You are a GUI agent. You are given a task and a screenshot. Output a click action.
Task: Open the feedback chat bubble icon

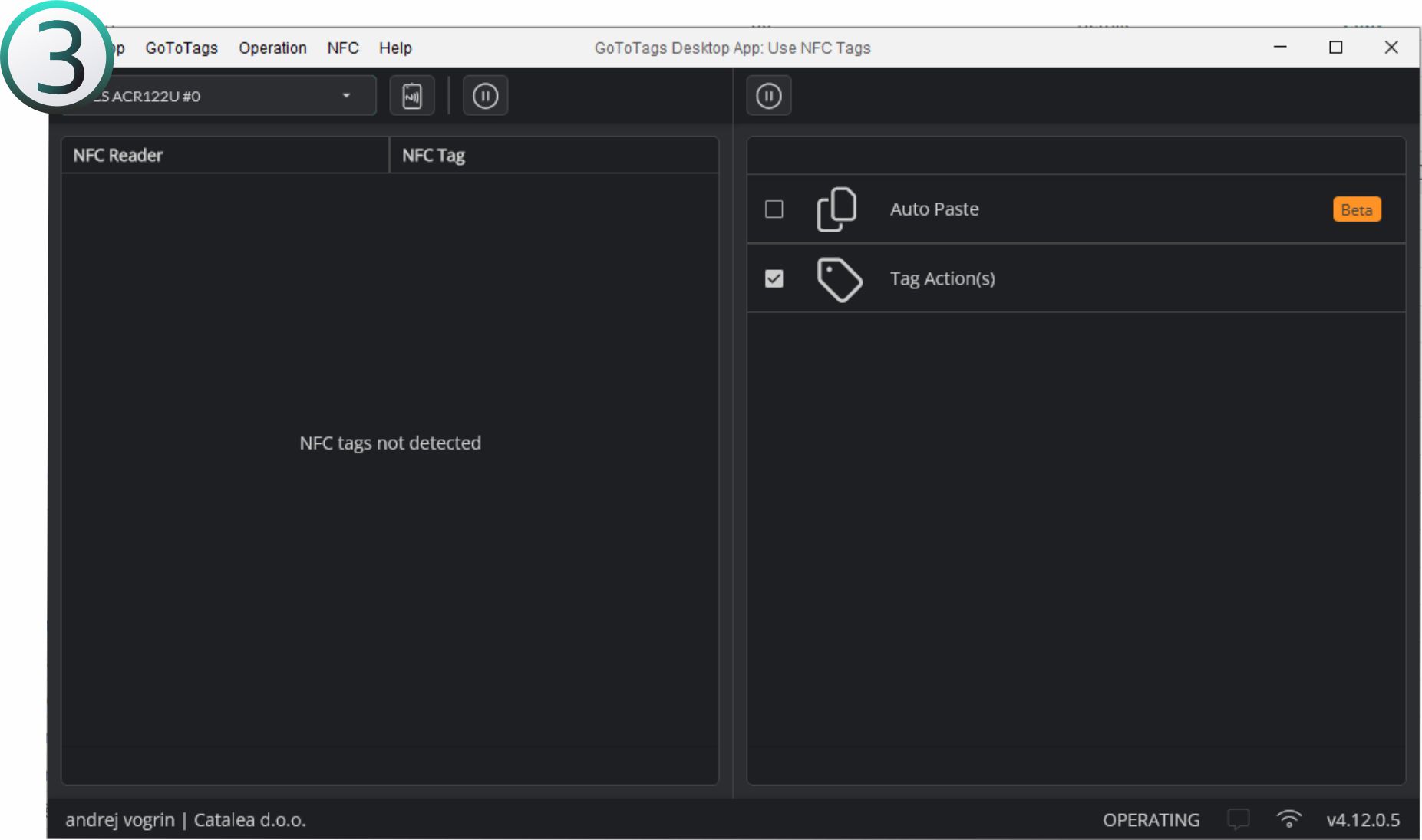pos(1238,819)
